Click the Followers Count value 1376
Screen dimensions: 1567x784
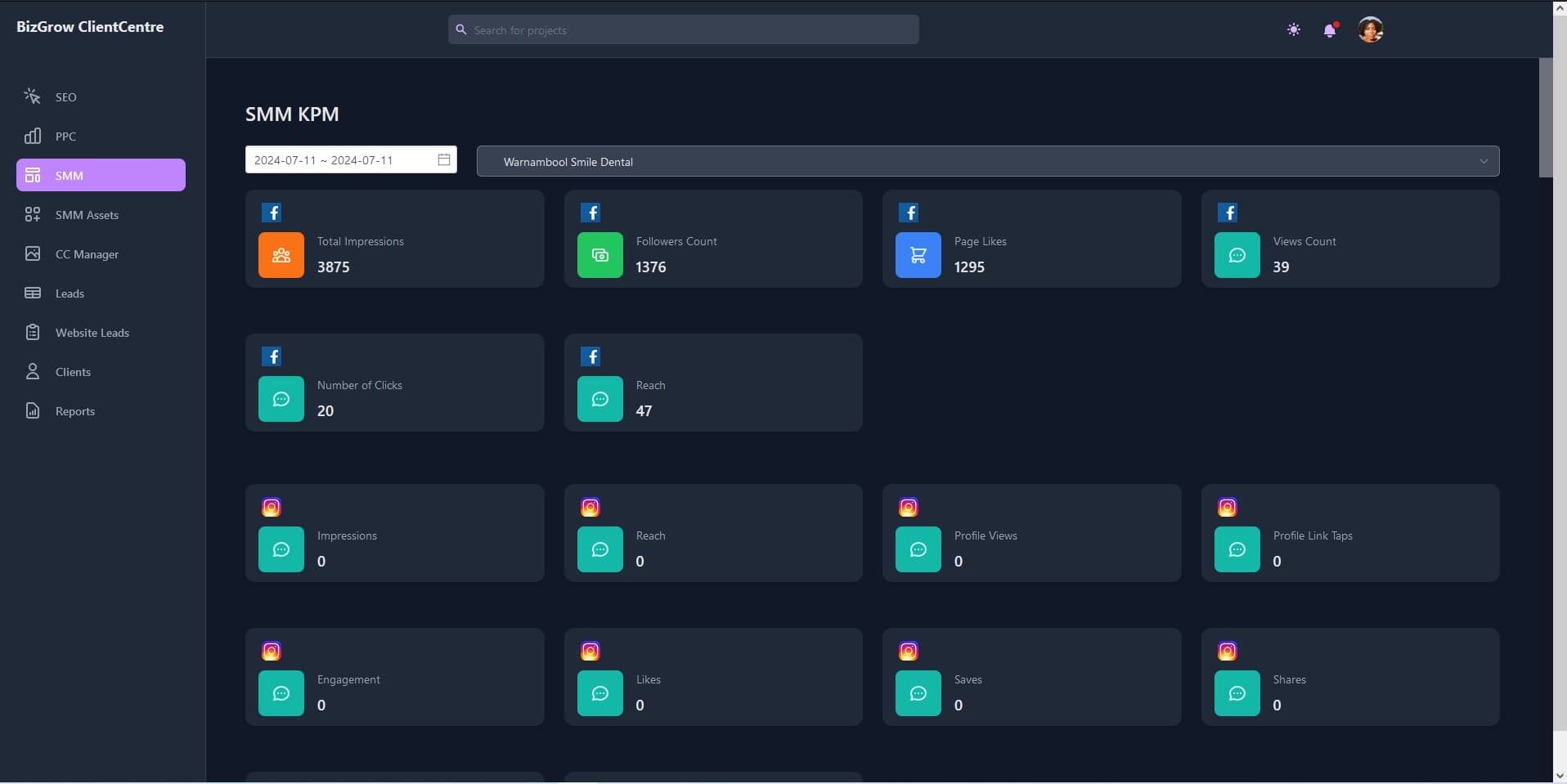coord(651,267)
